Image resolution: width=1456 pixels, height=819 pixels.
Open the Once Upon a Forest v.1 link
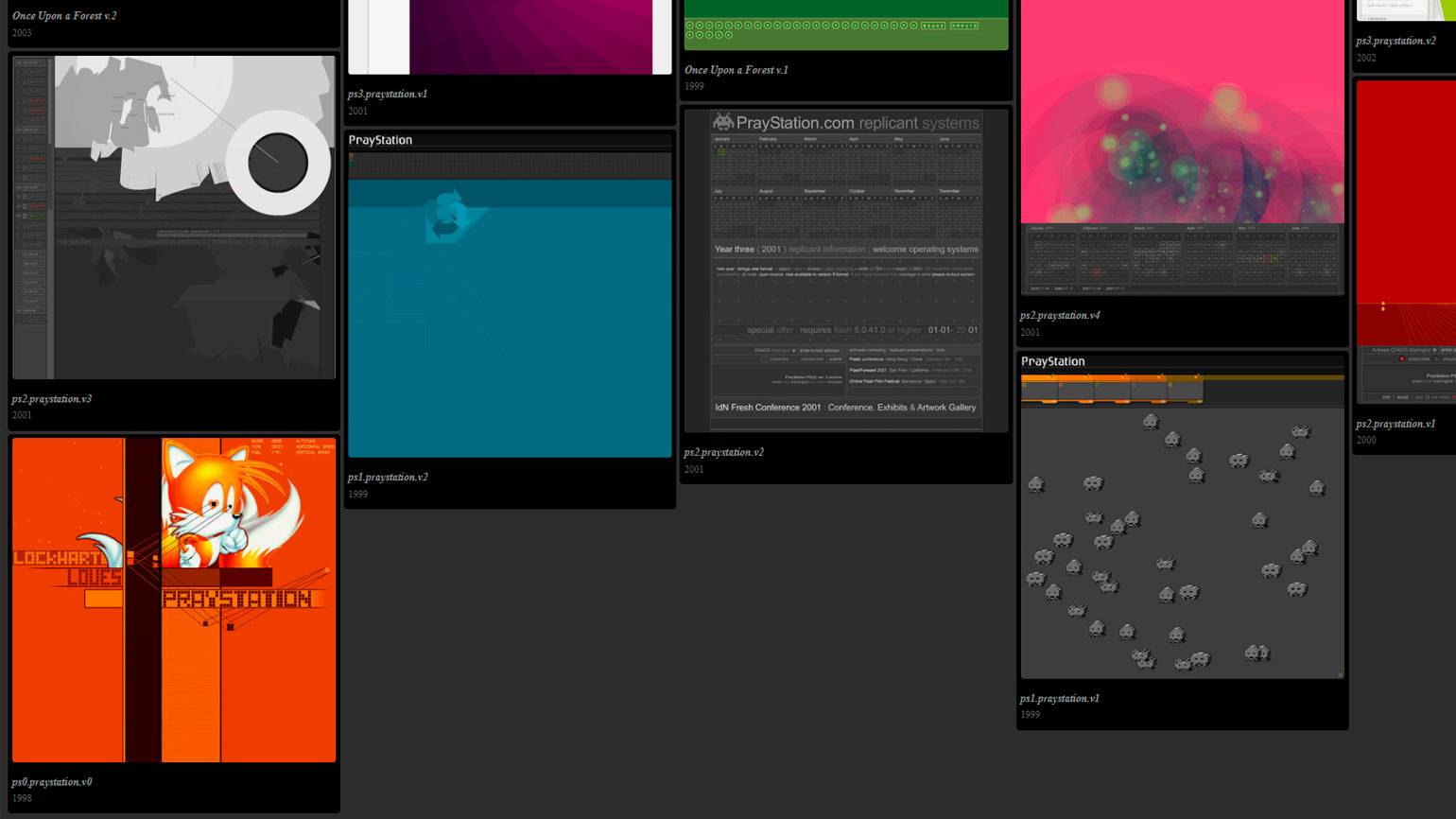click(736, 70)
